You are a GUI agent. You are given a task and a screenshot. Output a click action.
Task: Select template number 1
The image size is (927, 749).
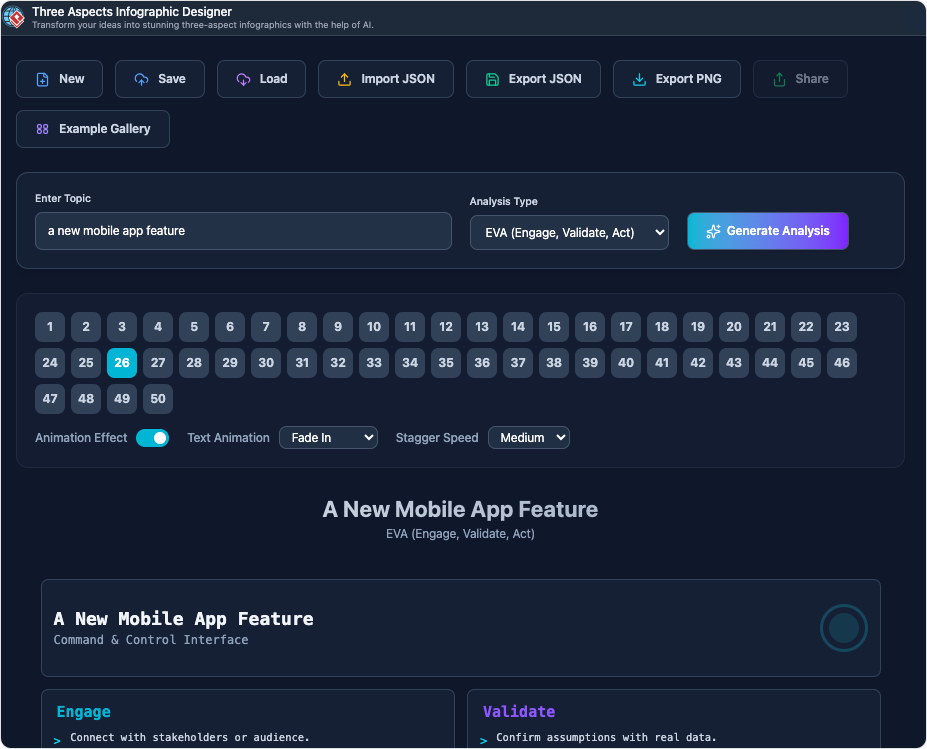click(x=50, y=327)
